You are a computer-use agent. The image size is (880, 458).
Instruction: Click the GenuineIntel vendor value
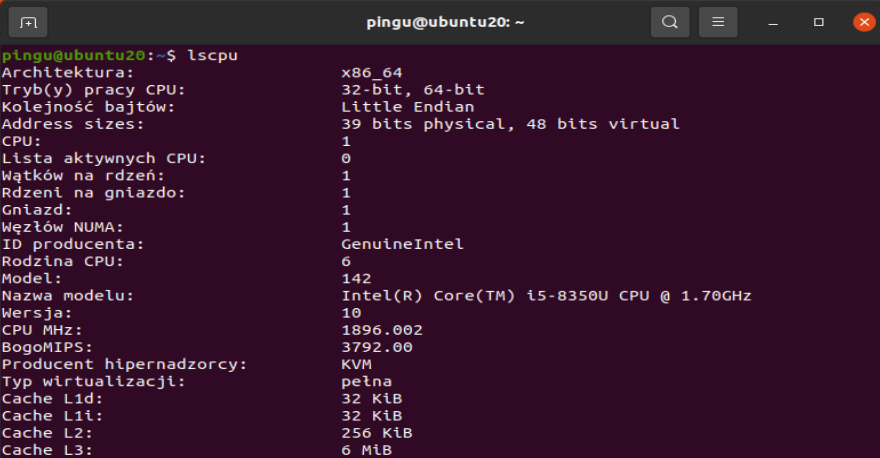(402, 244)
